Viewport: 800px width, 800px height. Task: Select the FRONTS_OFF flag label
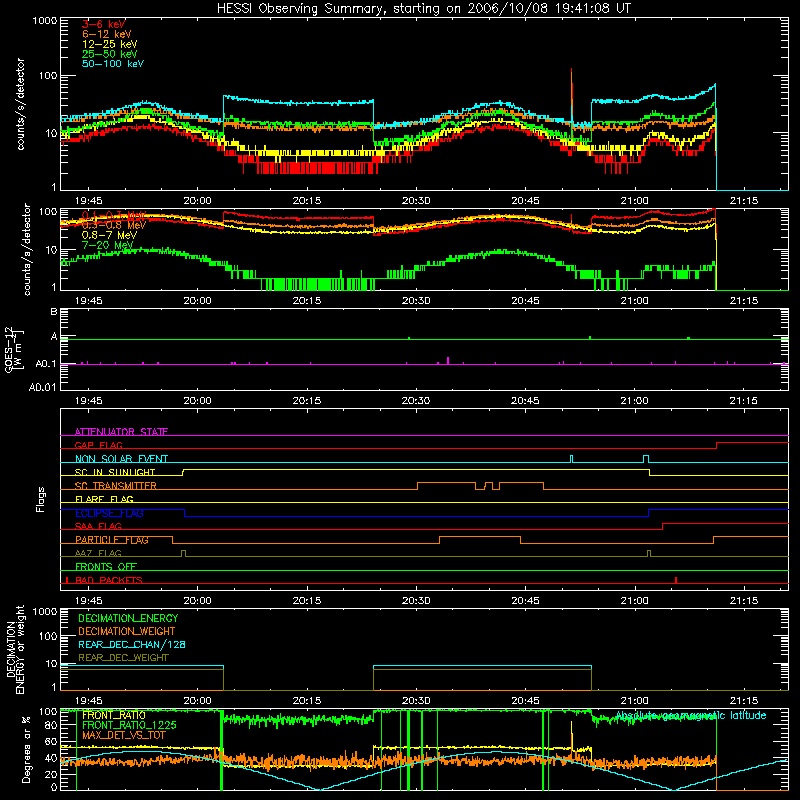coord(106,567)
